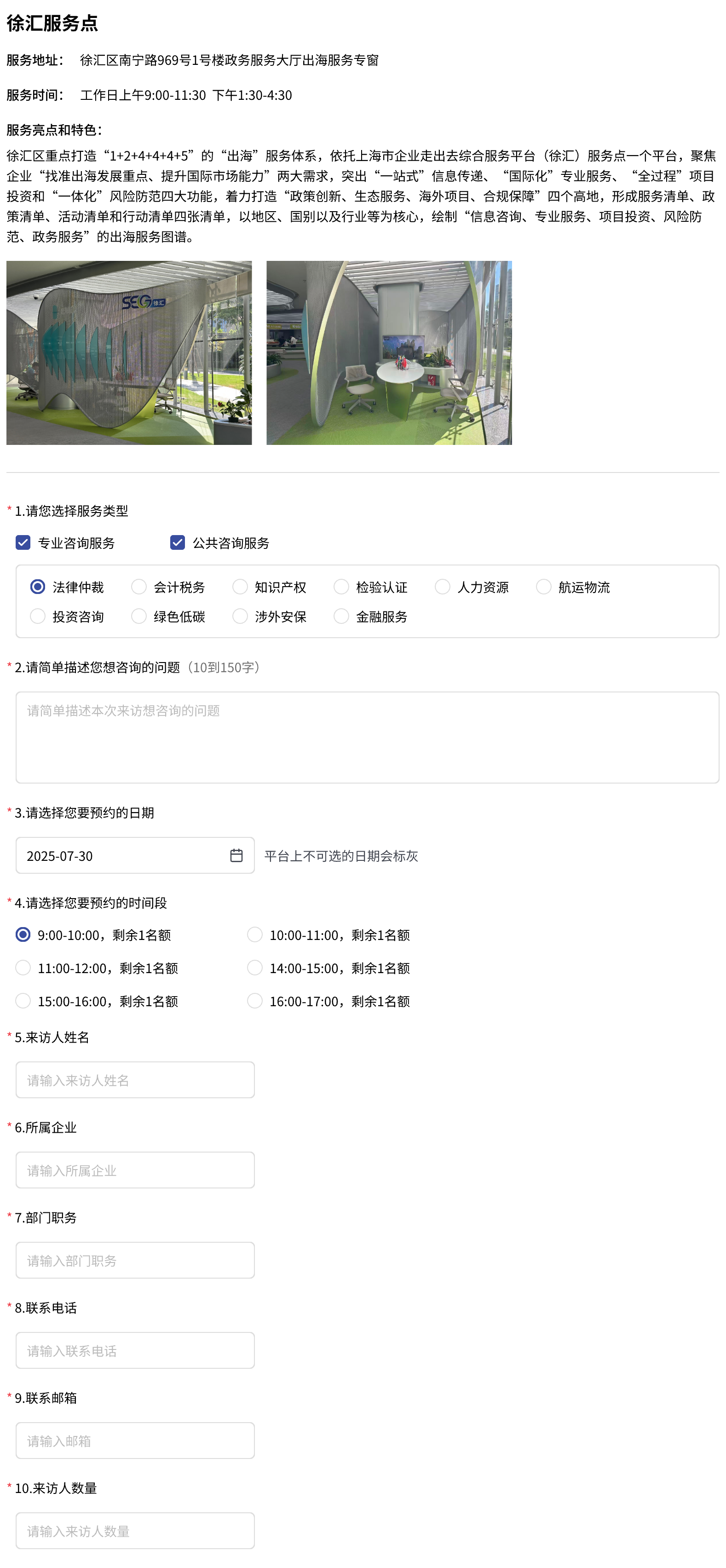The height and width of the screenshot is (1568, 726).
Task: Choose 金融服务 radio button
Action: pyautogui.click(x=341, y=616)
